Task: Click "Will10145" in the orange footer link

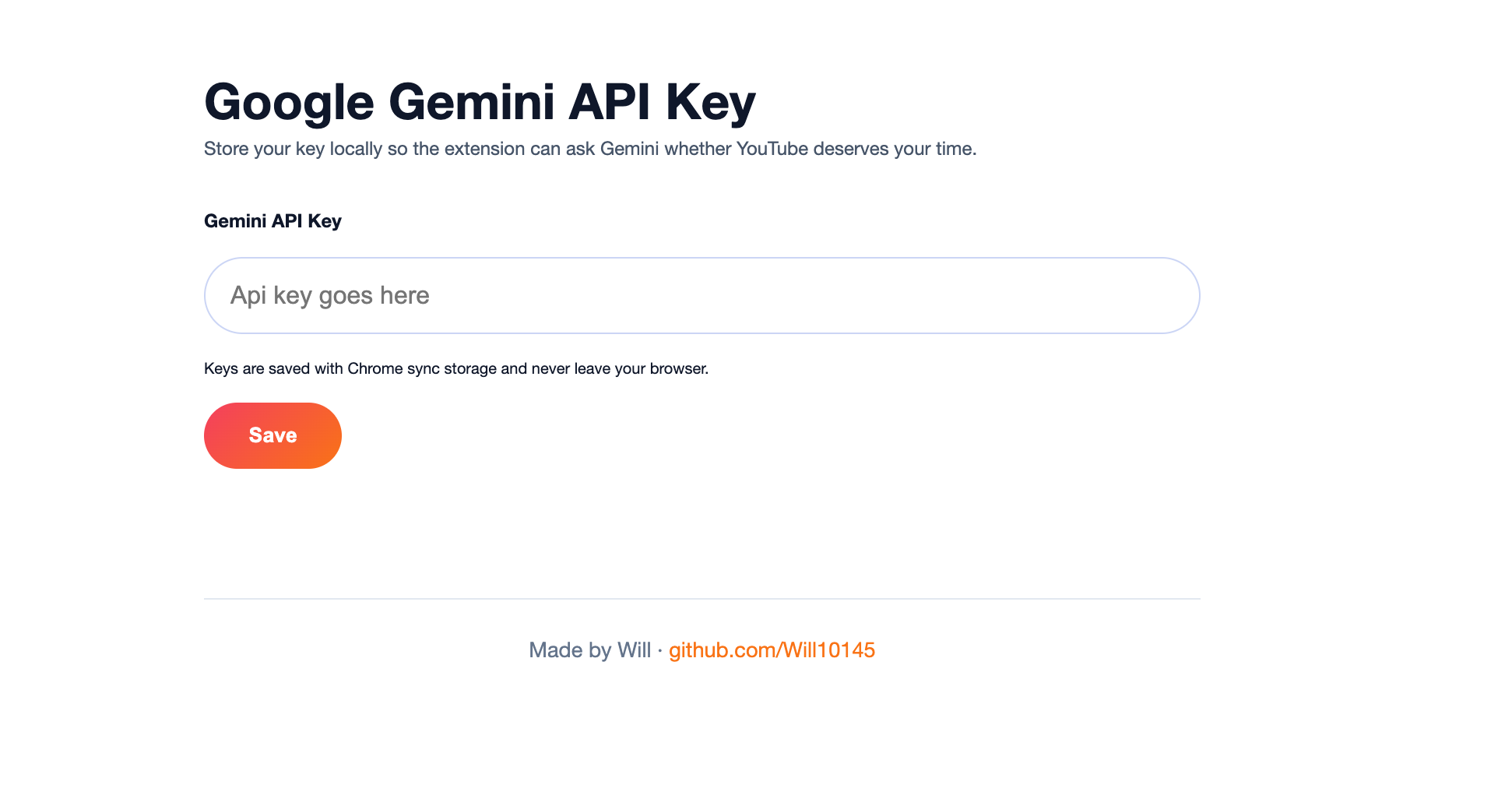Action: point(828,650)
